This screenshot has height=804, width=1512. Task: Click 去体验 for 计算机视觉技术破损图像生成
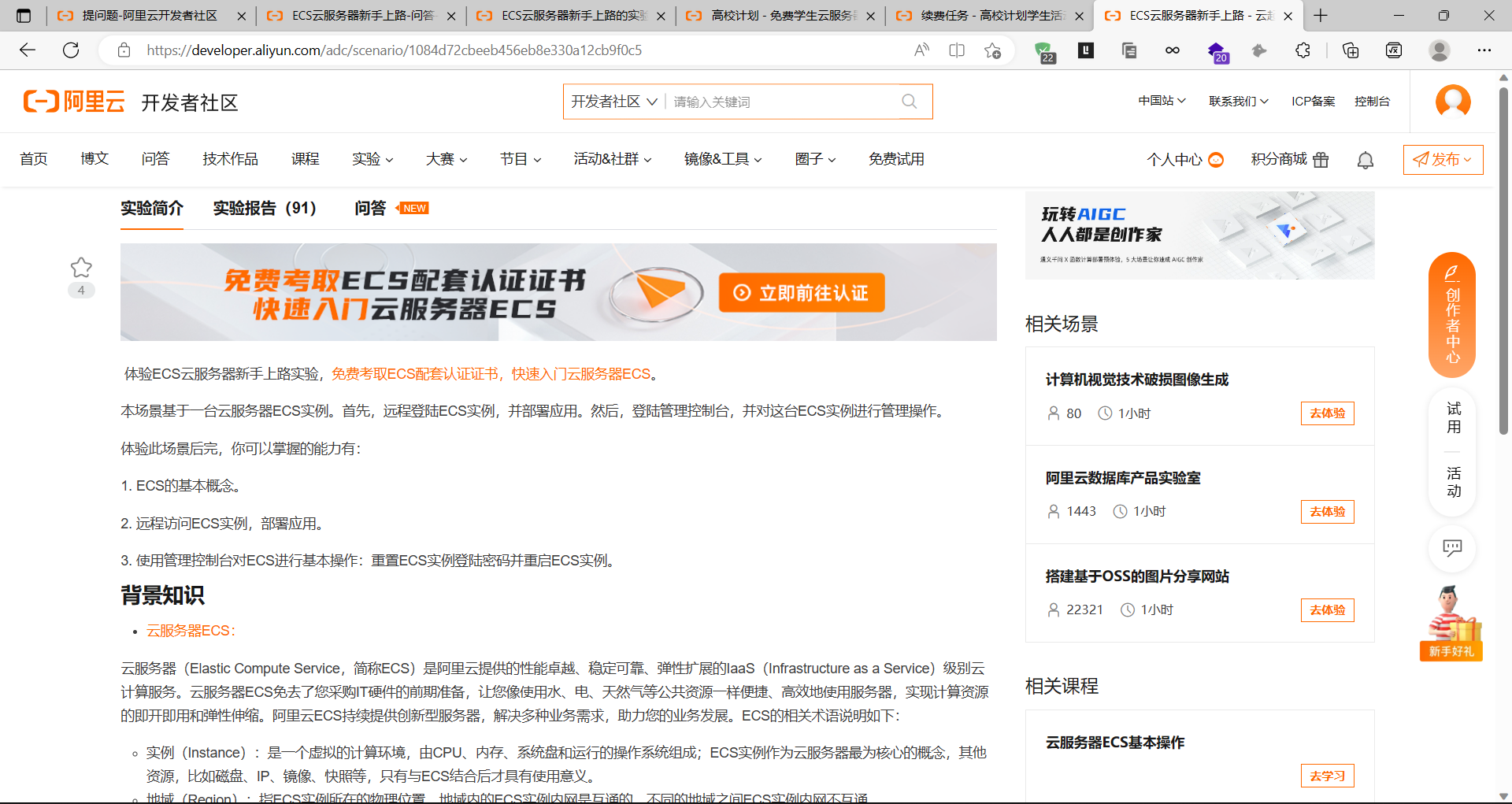click(1327, 413)
